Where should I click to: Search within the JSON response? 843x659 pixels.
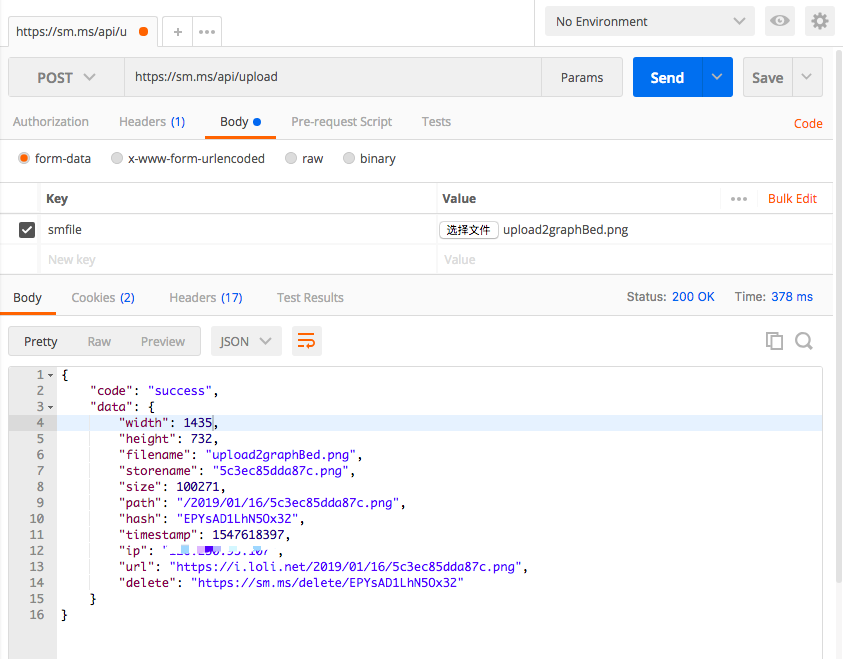pyautogui.click(x=804, y=340)
